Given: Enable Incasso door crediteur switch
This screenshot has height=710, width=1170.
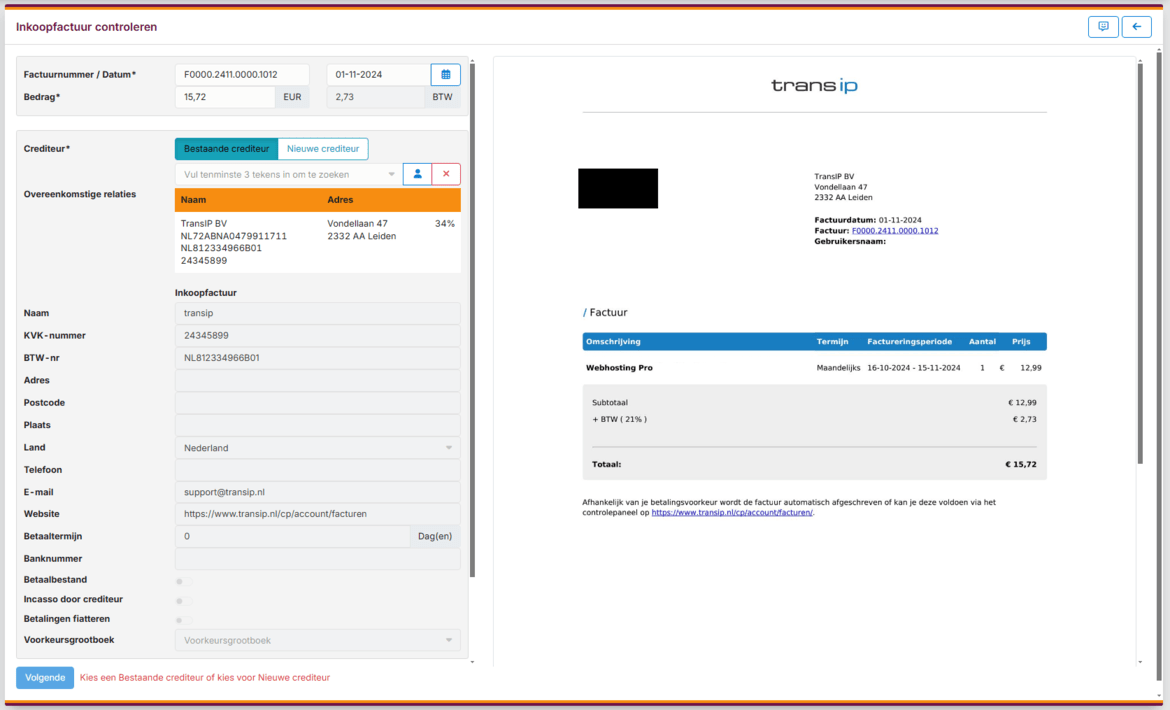Looking at the screenshot, I should click(184, 600).
